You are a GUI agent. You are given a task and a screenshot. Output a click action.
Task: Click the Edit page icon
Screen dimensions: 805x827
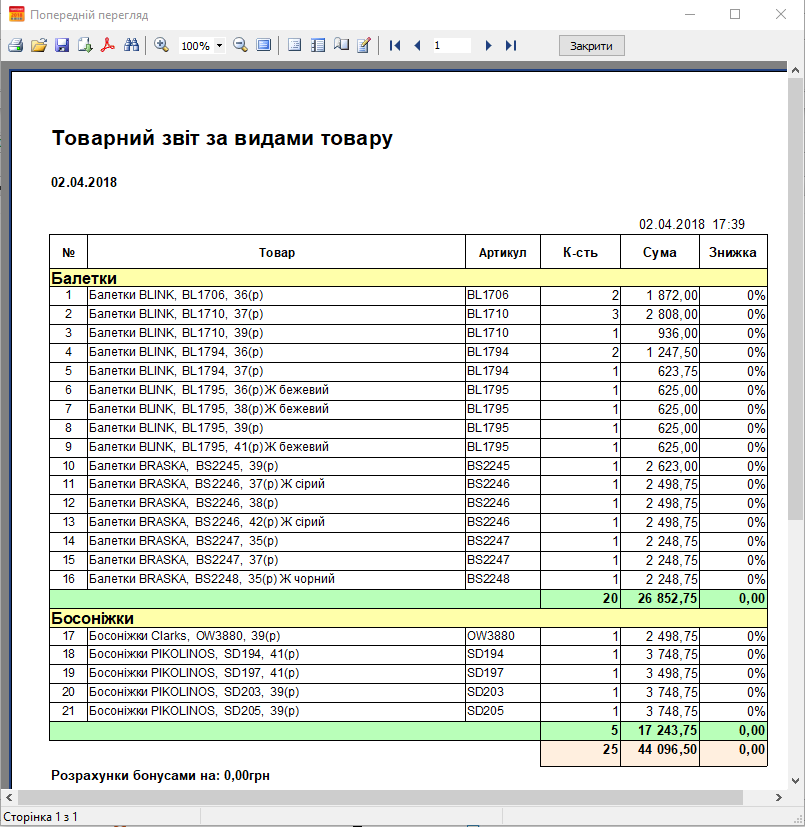(364, 46)
